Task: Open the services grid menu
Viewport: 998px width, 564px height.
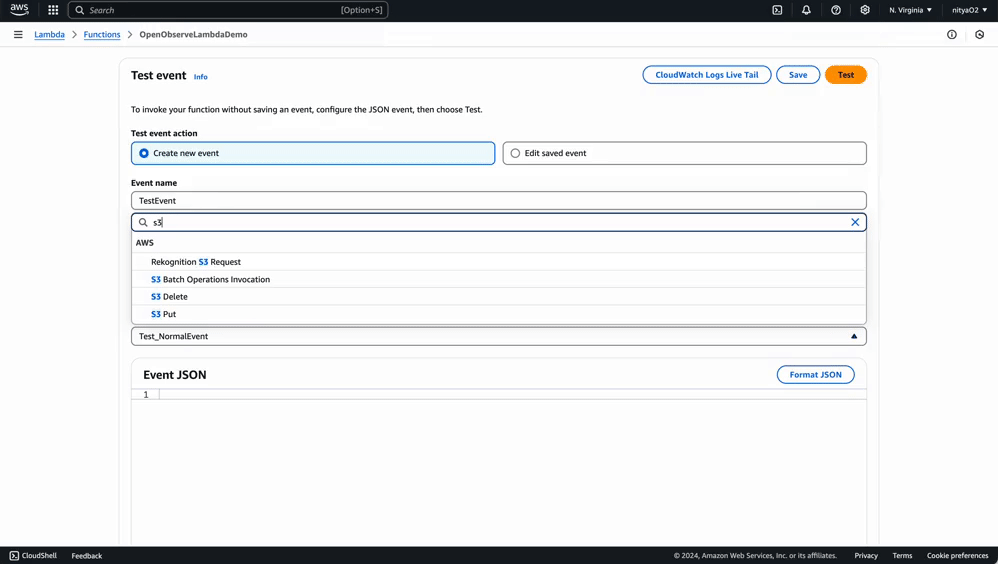Action: pyautogui.click(x=53, y=10)
